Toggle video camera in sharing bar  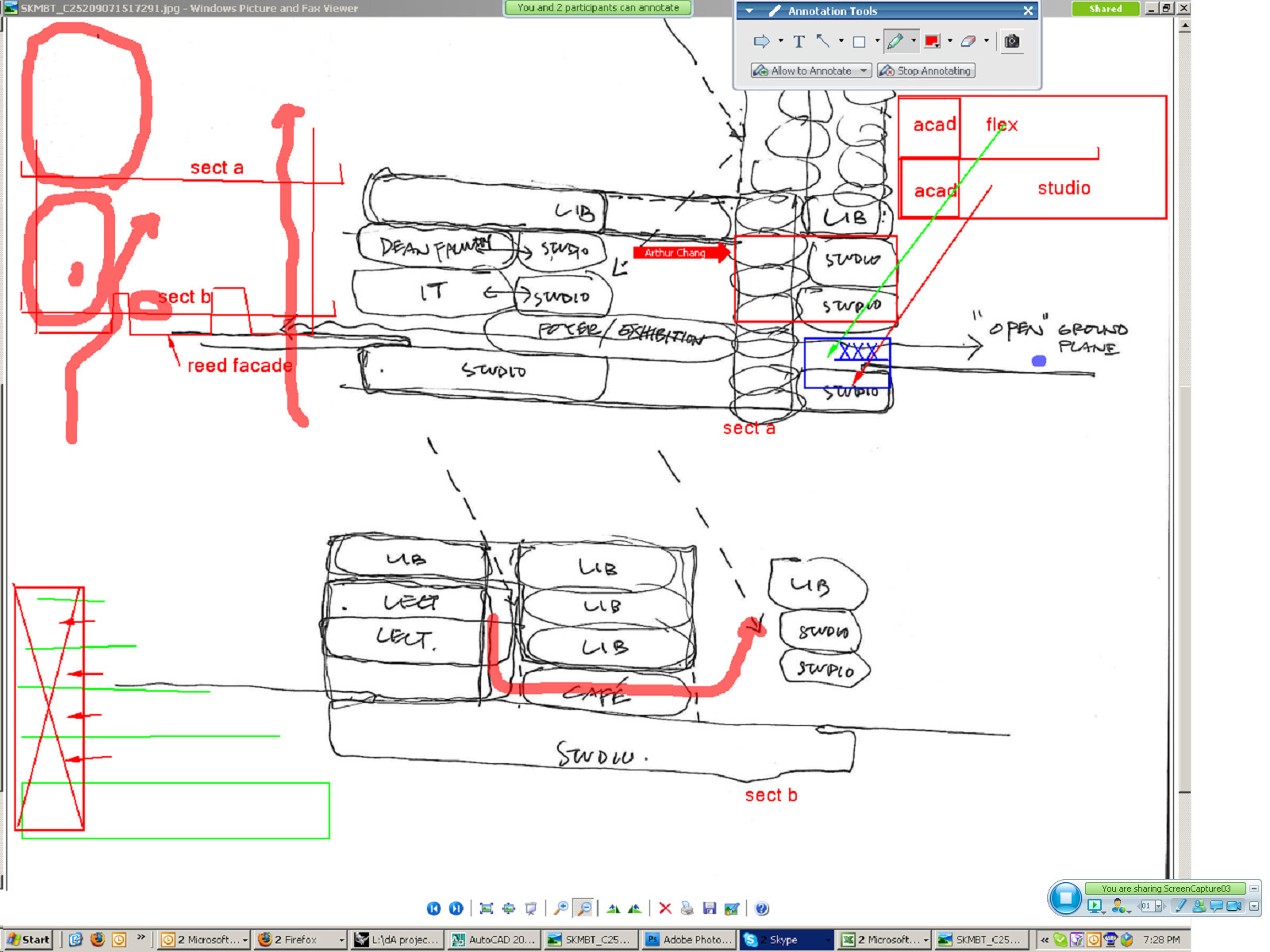click(1234, 905)
